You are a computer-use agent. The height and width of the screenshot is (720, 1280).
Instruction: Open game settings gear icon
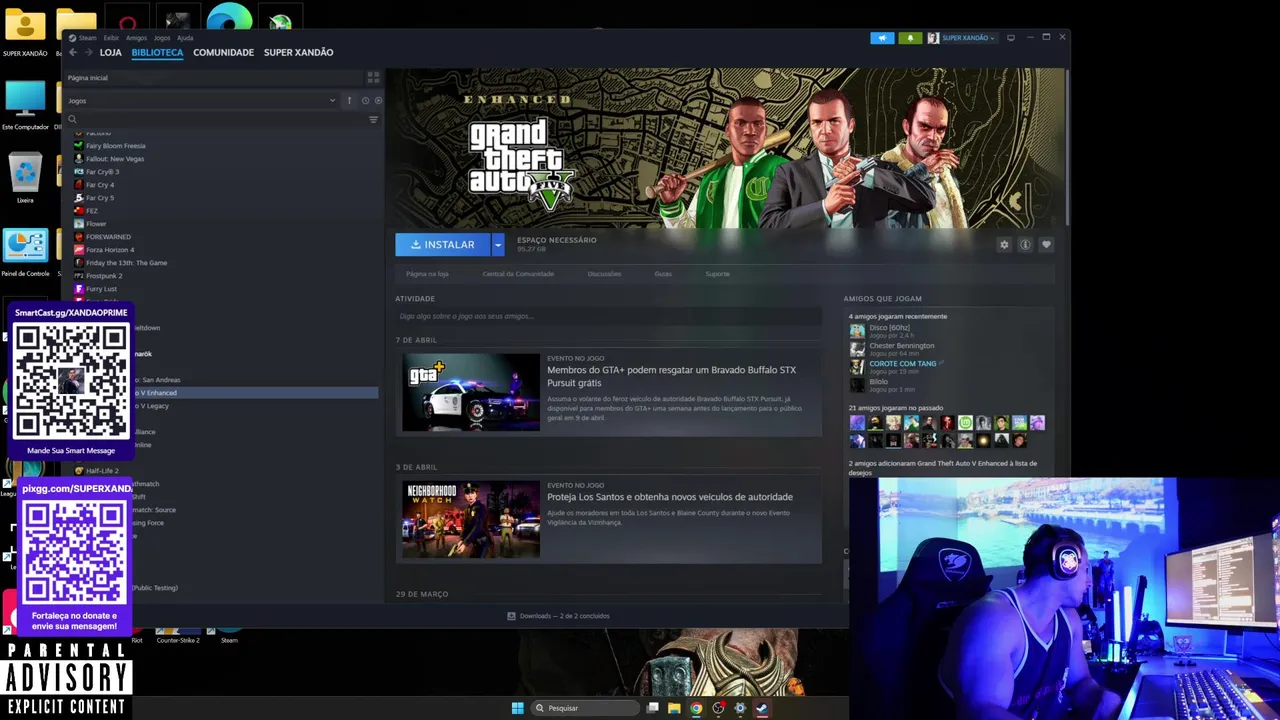tap(1004, 245)
